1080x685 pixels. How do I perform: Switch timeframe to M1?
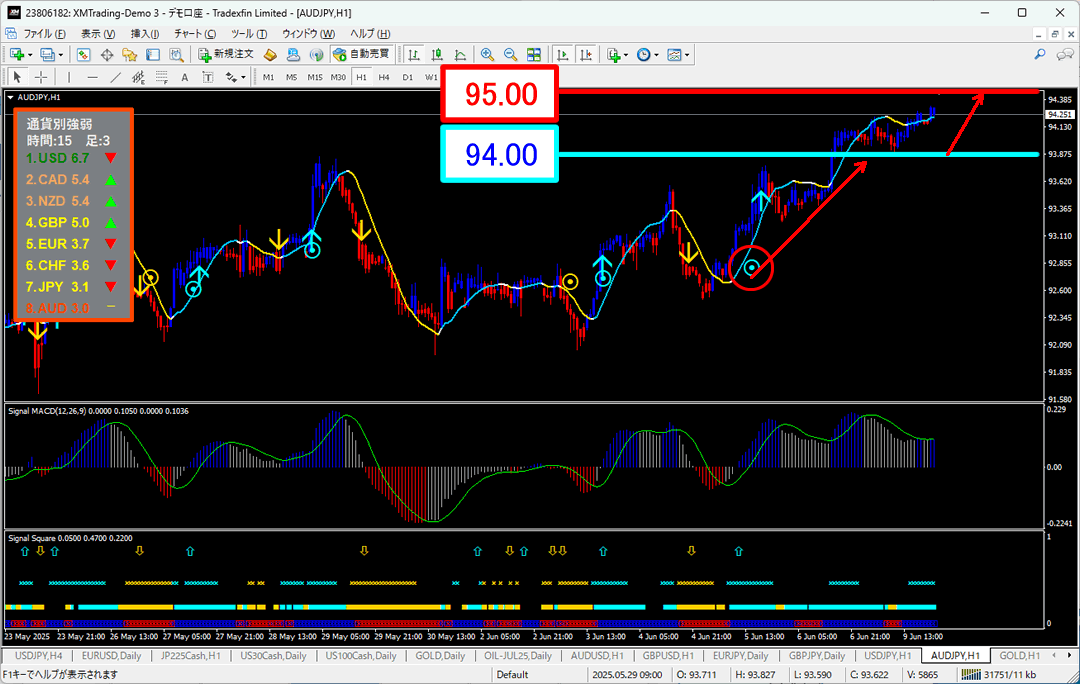[269, 77]
